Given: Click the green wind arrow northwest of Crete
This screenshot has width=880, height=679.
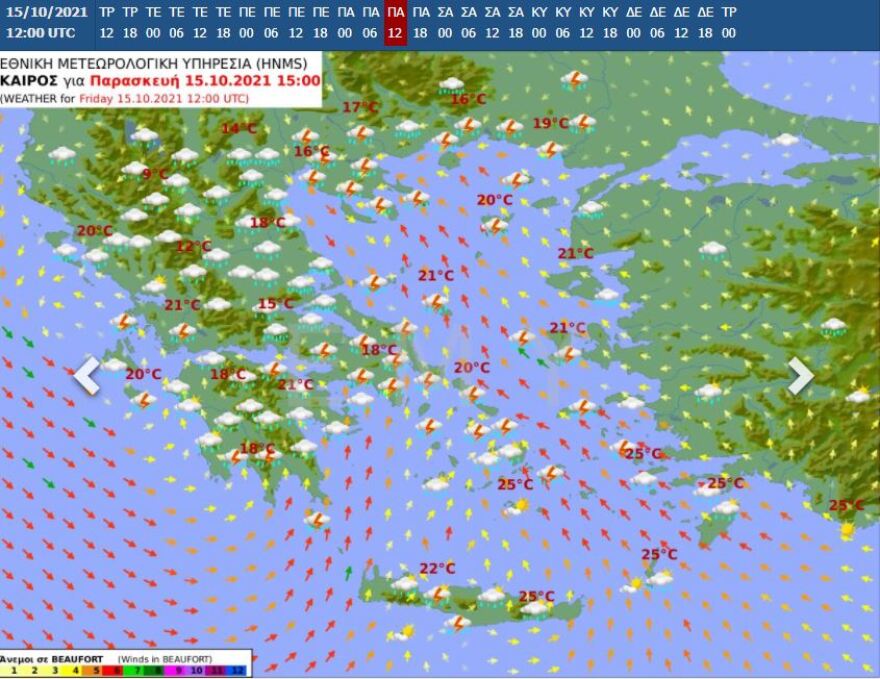Looking at the screenshot, I should point(349,573).
